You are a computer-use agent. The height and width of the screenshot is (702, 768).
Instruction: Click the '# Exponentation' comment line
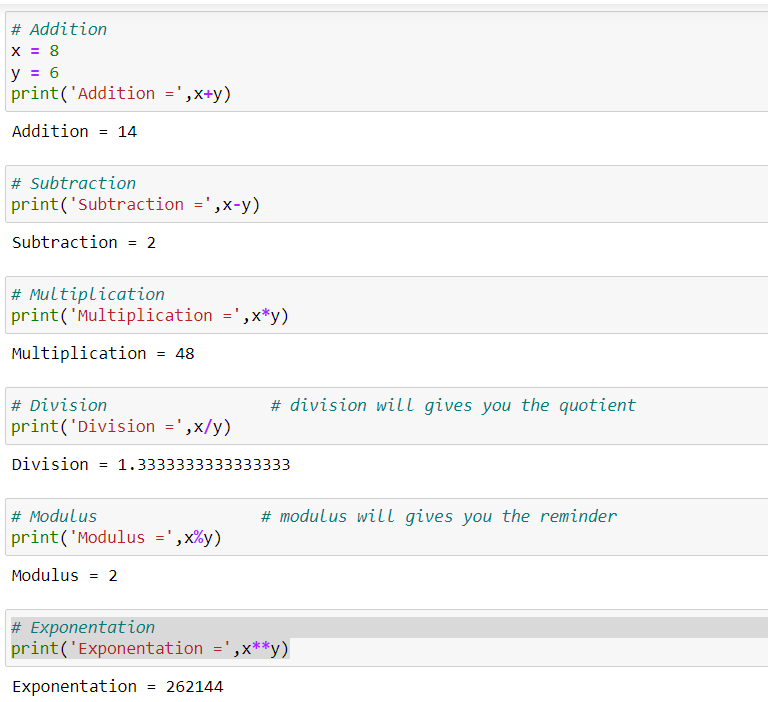click(83, 628)
